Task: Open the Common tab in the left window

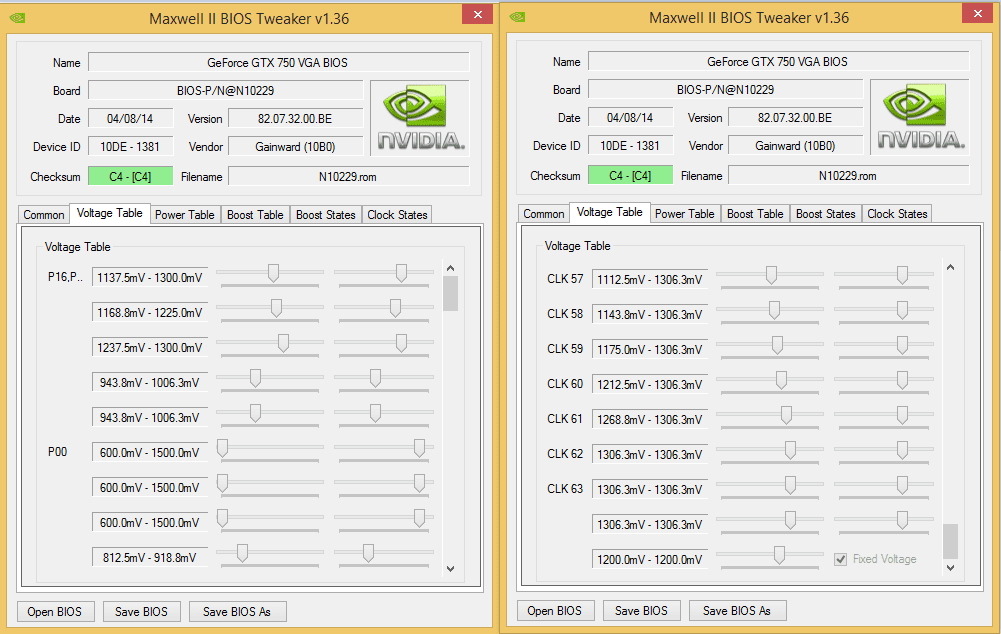Action: (43, 215)
